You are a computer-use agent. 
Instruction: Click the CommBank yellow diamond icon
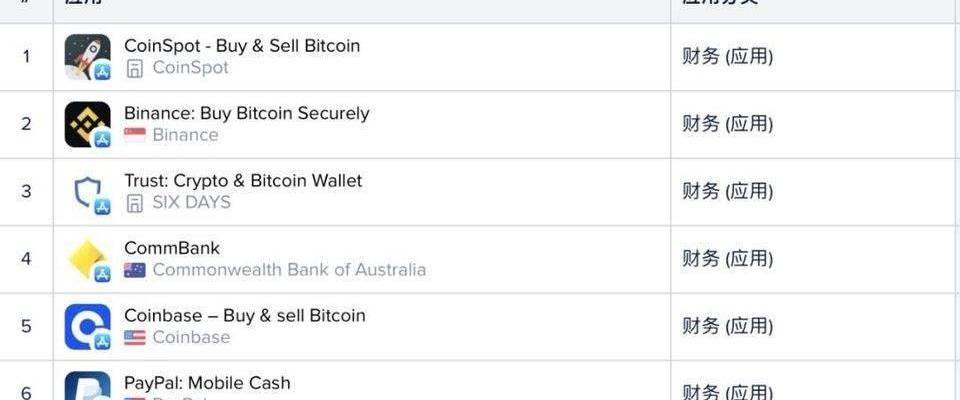(x=87, y=259)
